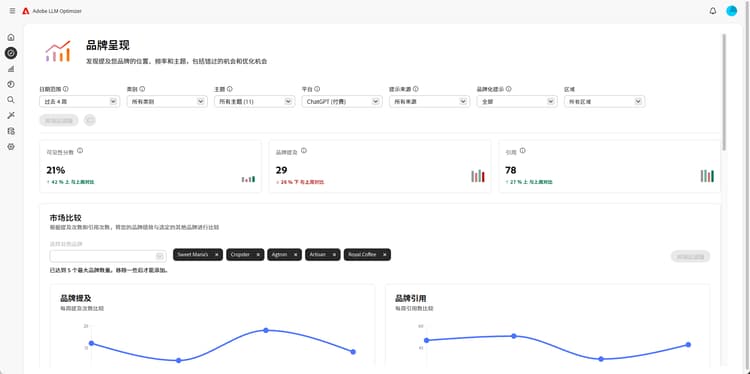Remove the Royal Coffee brand tag
Viewport: 750px width, 374px height.
point(385,255)
